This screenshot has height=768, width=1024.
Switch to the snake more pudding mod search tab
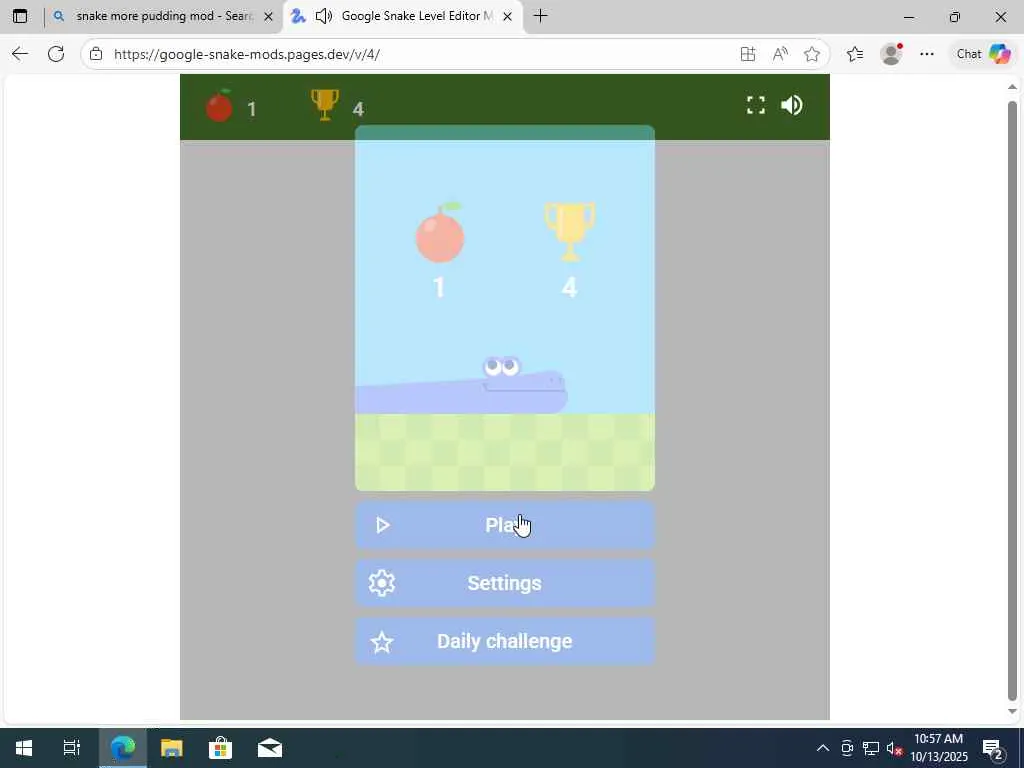point(163,16)
